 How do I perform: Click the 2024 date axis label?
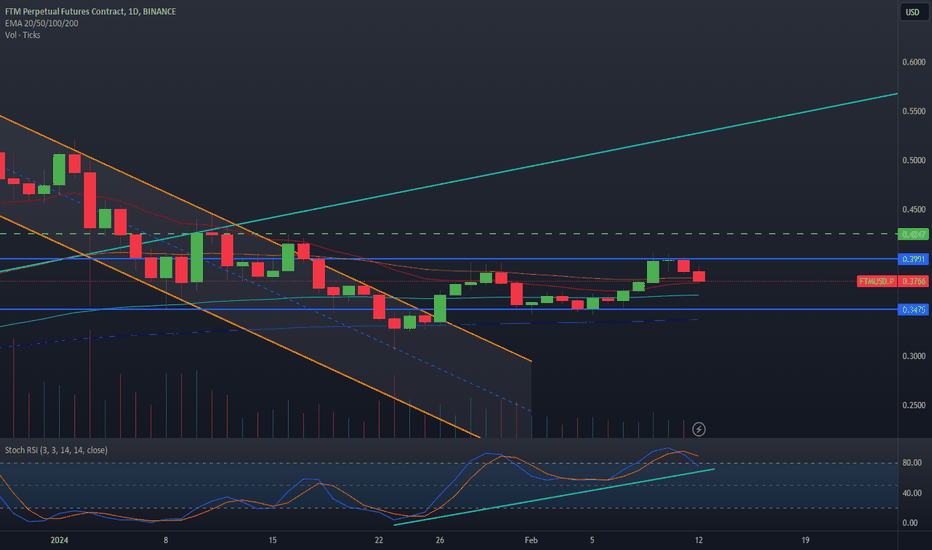coord(59,540)
